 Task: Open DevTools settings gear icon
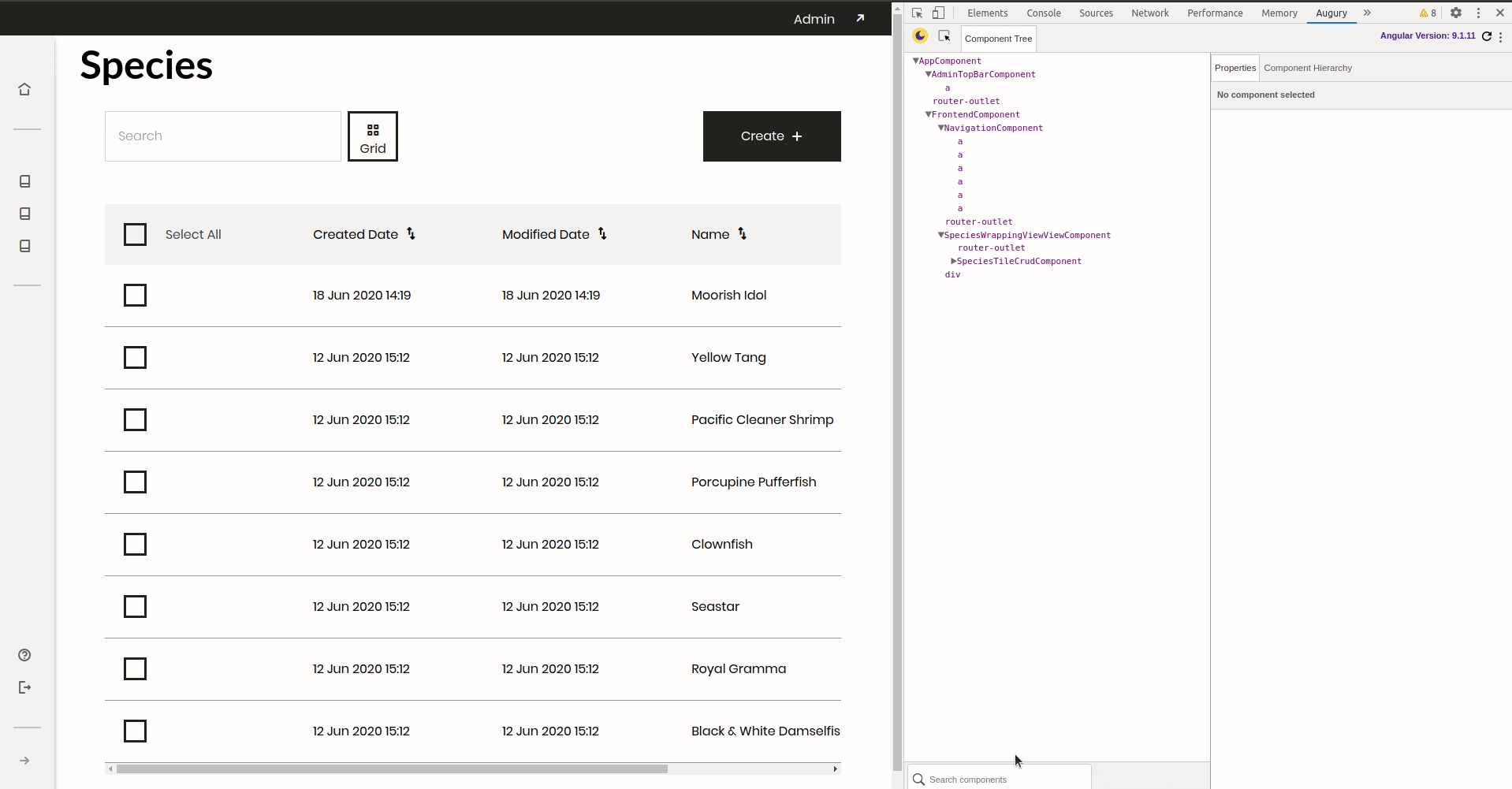[1456, 13]
